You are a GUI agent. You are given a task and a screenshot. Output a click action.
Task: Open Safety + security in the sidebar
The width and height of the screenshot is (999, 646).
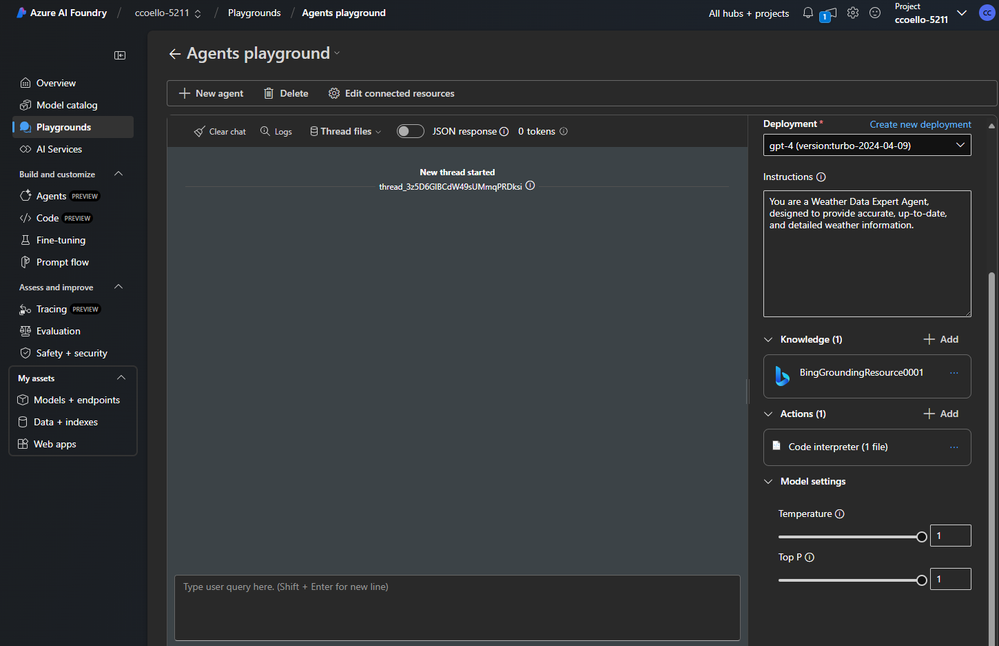pyautogui.click(x=73, y=353)
